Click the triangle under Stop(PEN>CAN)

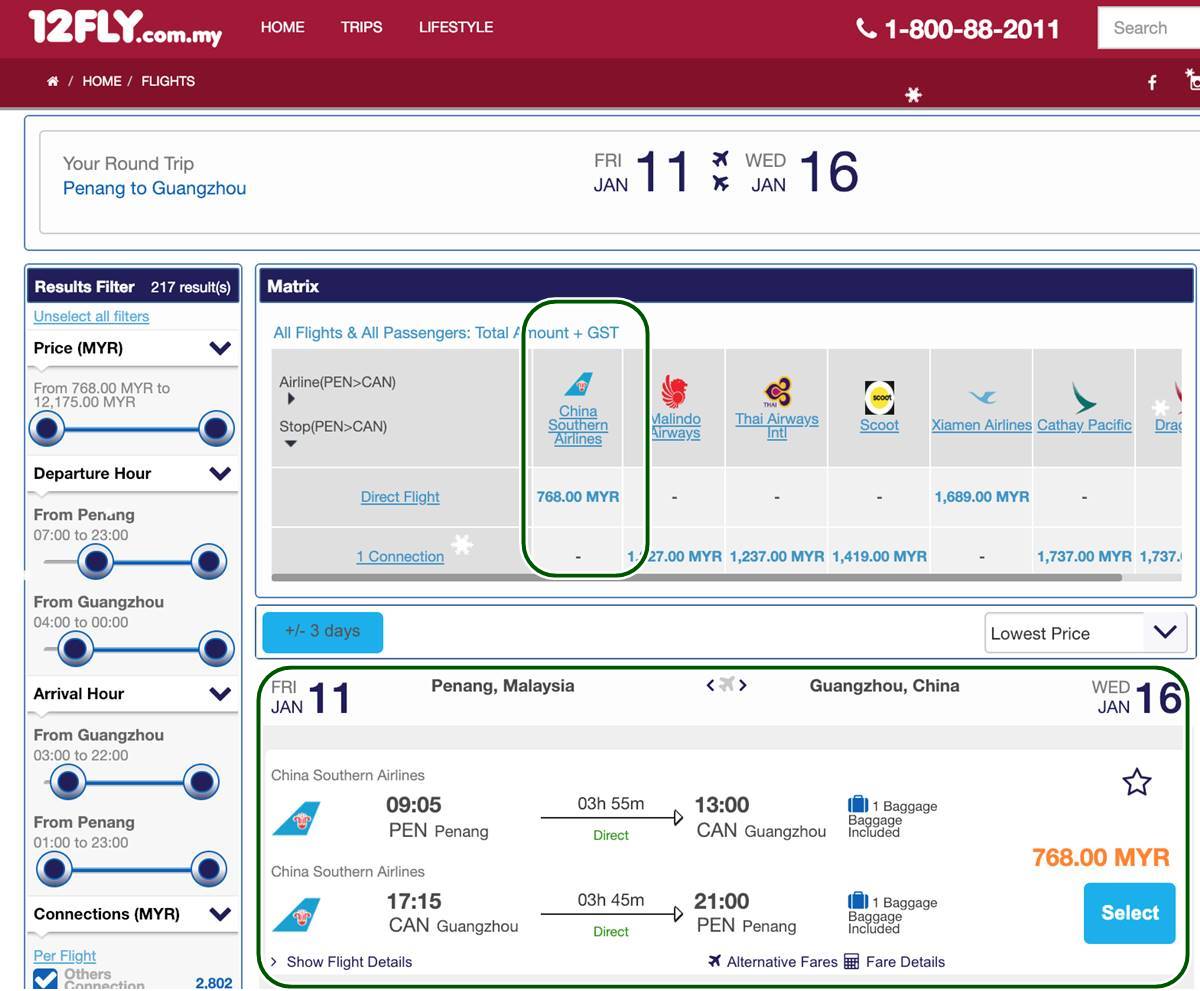tap(291, 444)
